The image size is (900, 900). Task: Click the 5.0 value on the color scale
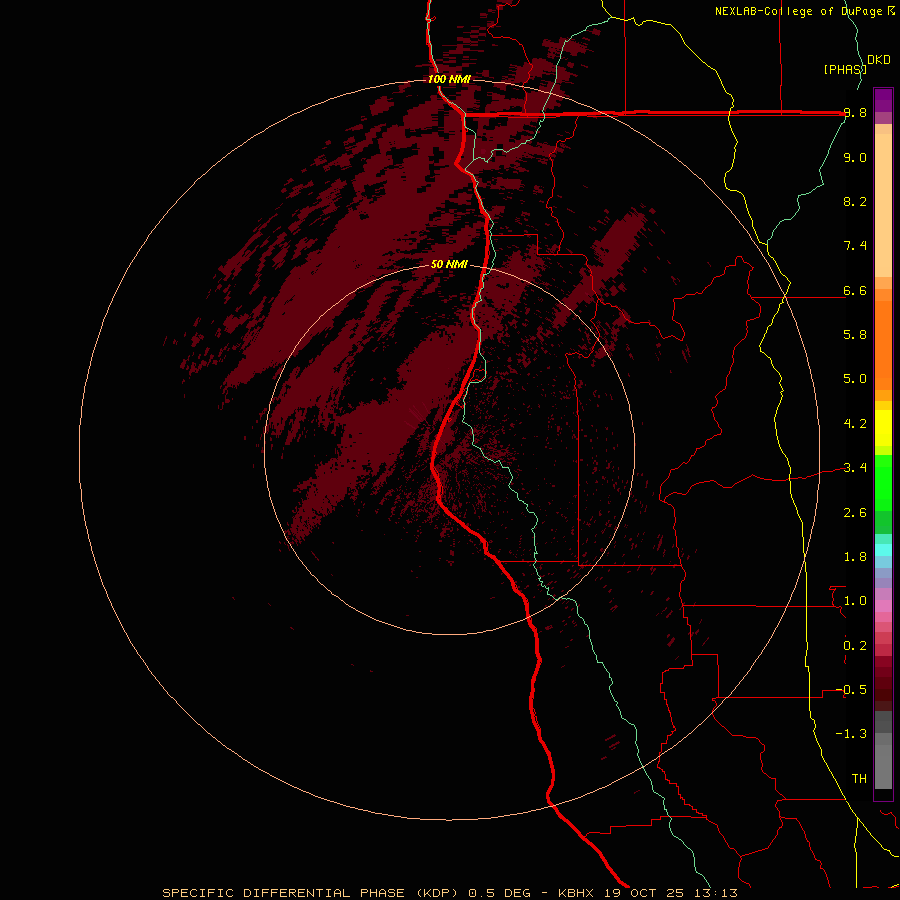coord(855,379)
